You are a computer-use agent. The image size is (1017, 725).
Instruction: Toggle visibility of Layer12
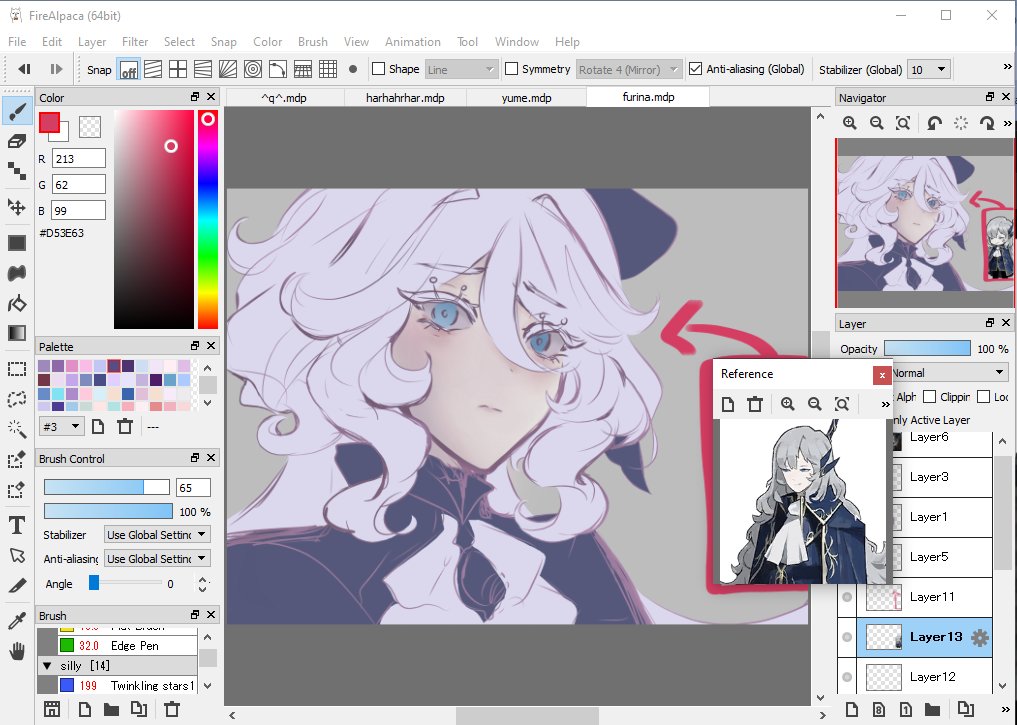click(847, 677)
